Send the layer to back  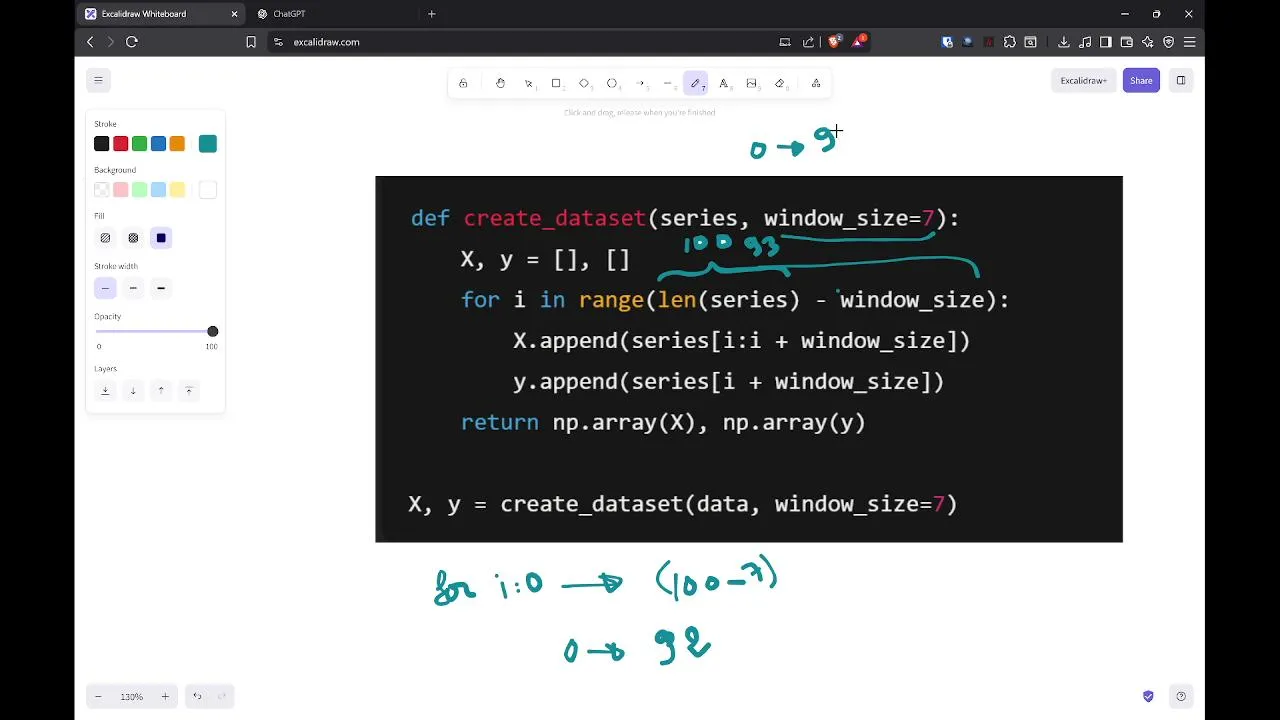tap(105, 391)
